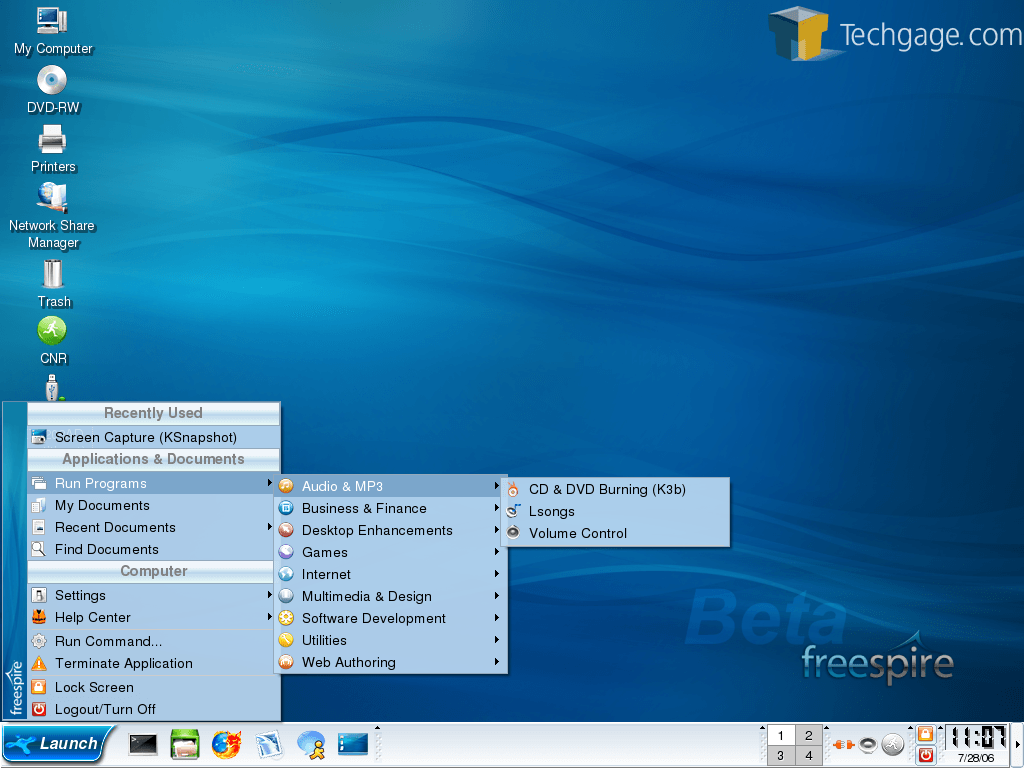Expand the Internet submenu arrow

(x=497, y=573)
